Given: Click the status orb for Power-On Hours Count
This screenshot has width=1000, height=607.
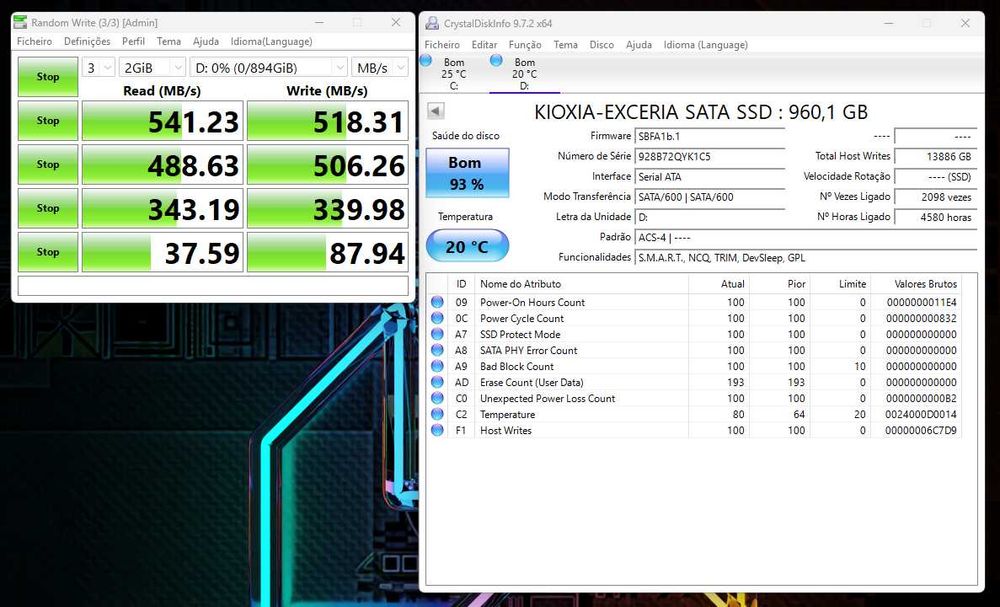Looking at the screenshot, I should click(x=437, y=302).
